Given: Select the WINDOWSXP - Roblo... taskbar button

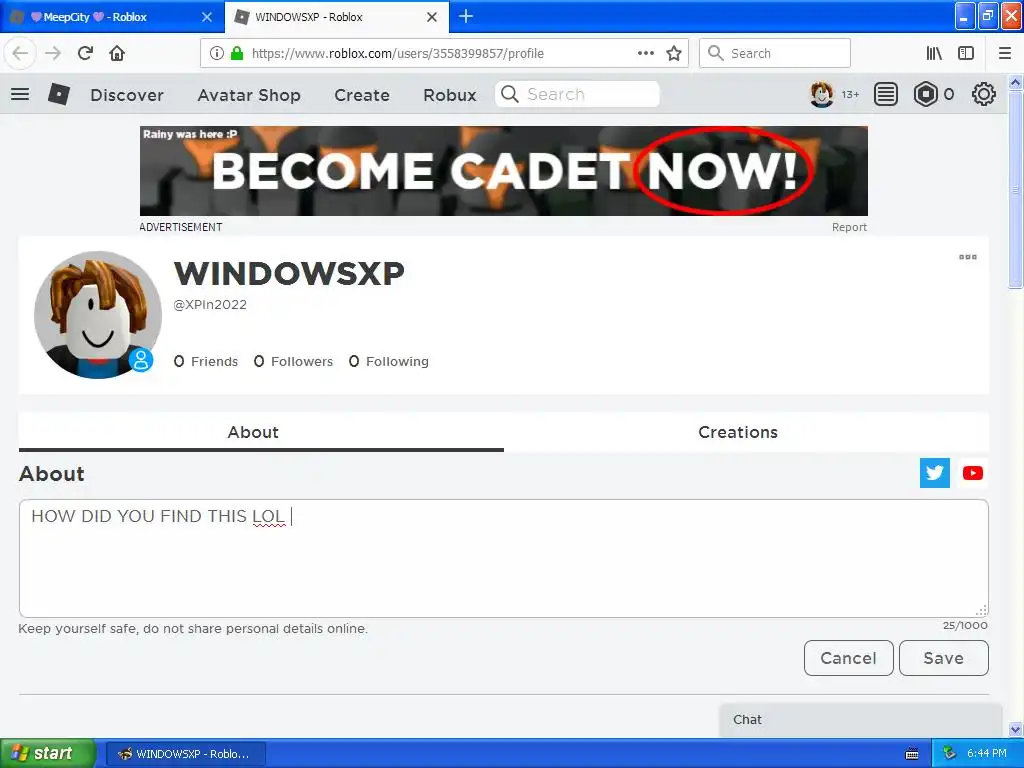Looking at the screenshot, I should coord(185,754).
